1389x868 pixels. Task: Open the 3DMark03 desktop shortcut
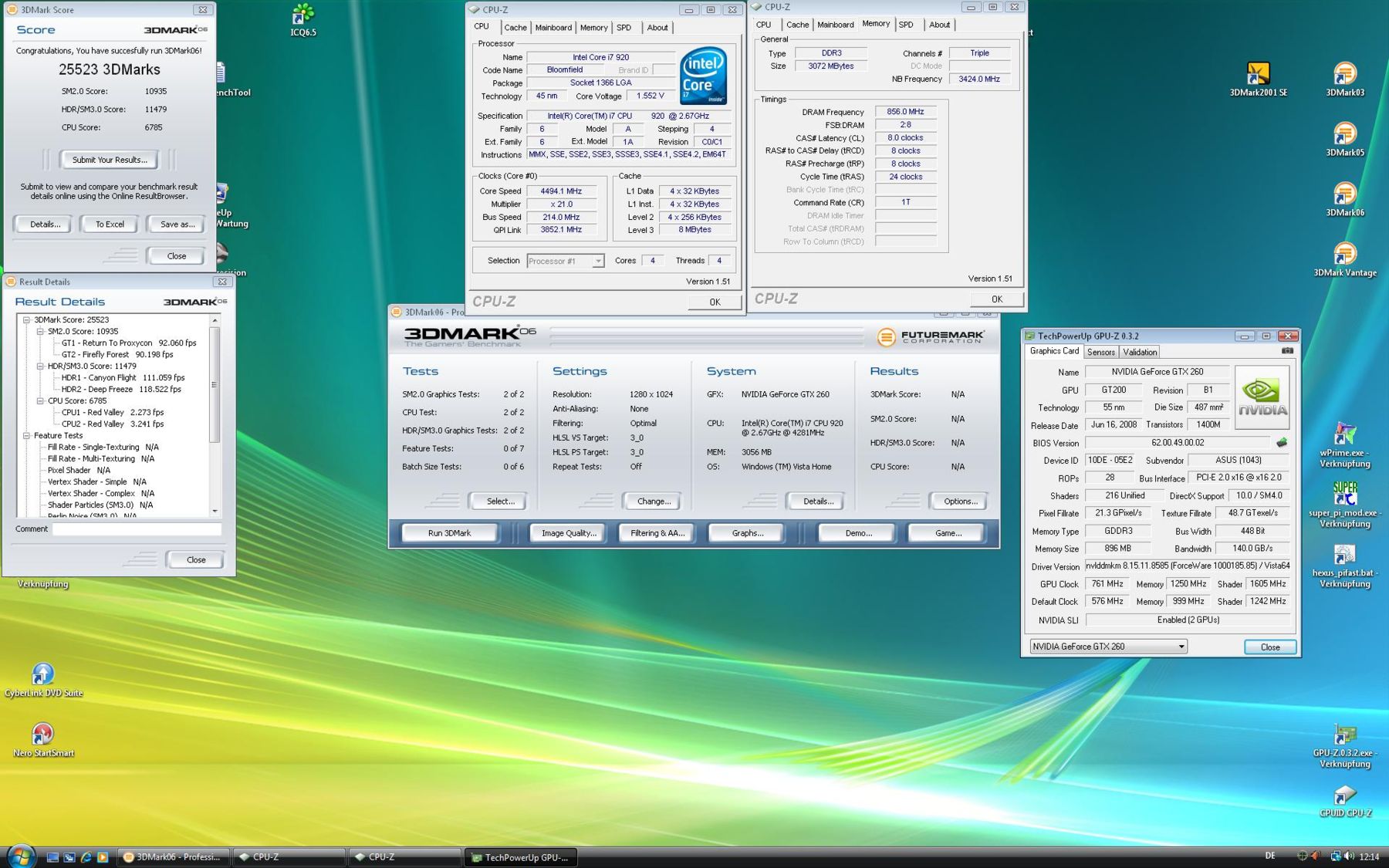click(1344, 79)
